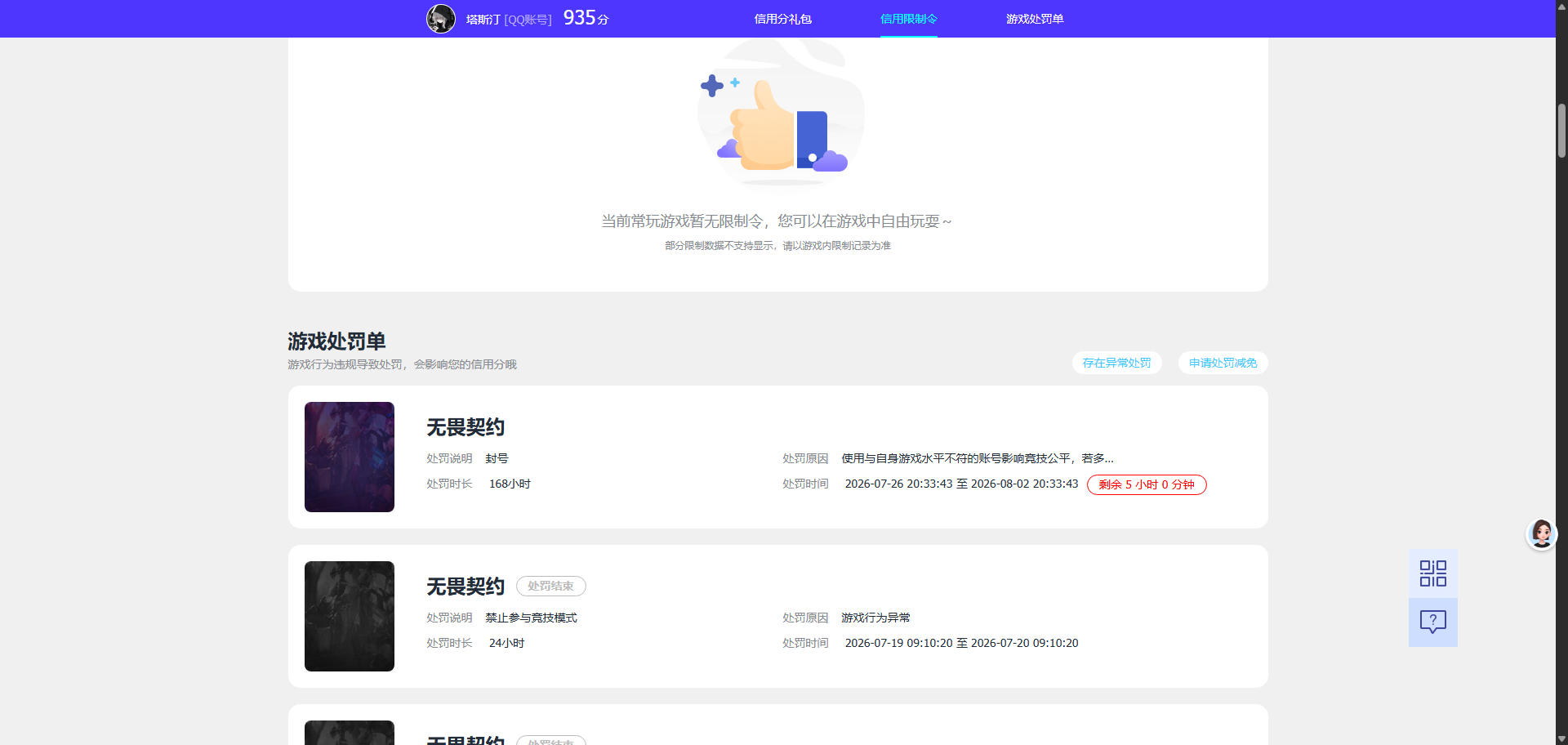Click the 申请处罚减免 button

point(1223,363)
